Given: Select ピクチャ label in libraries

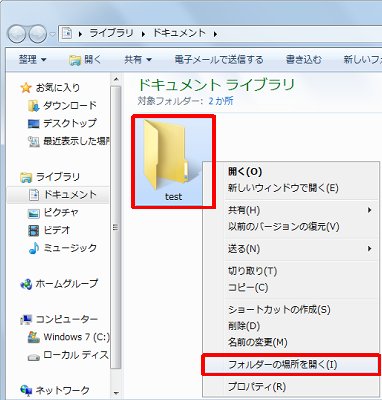Looking at the screenshot, I should click(61, 213).
